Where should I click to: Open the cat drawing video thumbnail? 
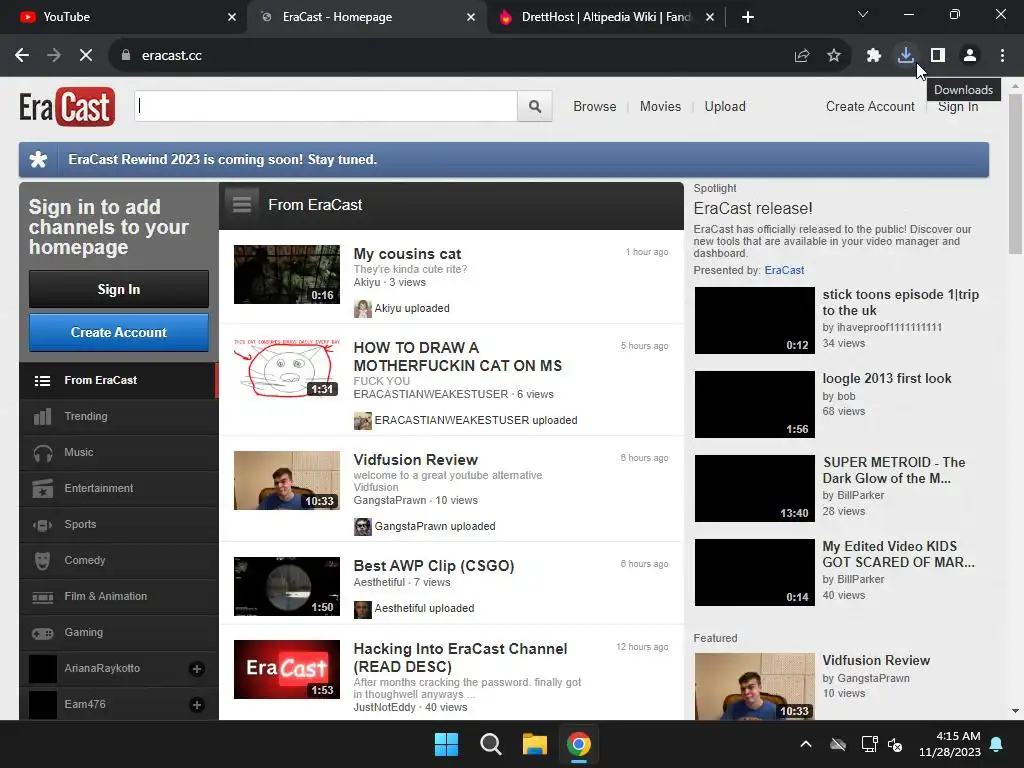(287, 368)
